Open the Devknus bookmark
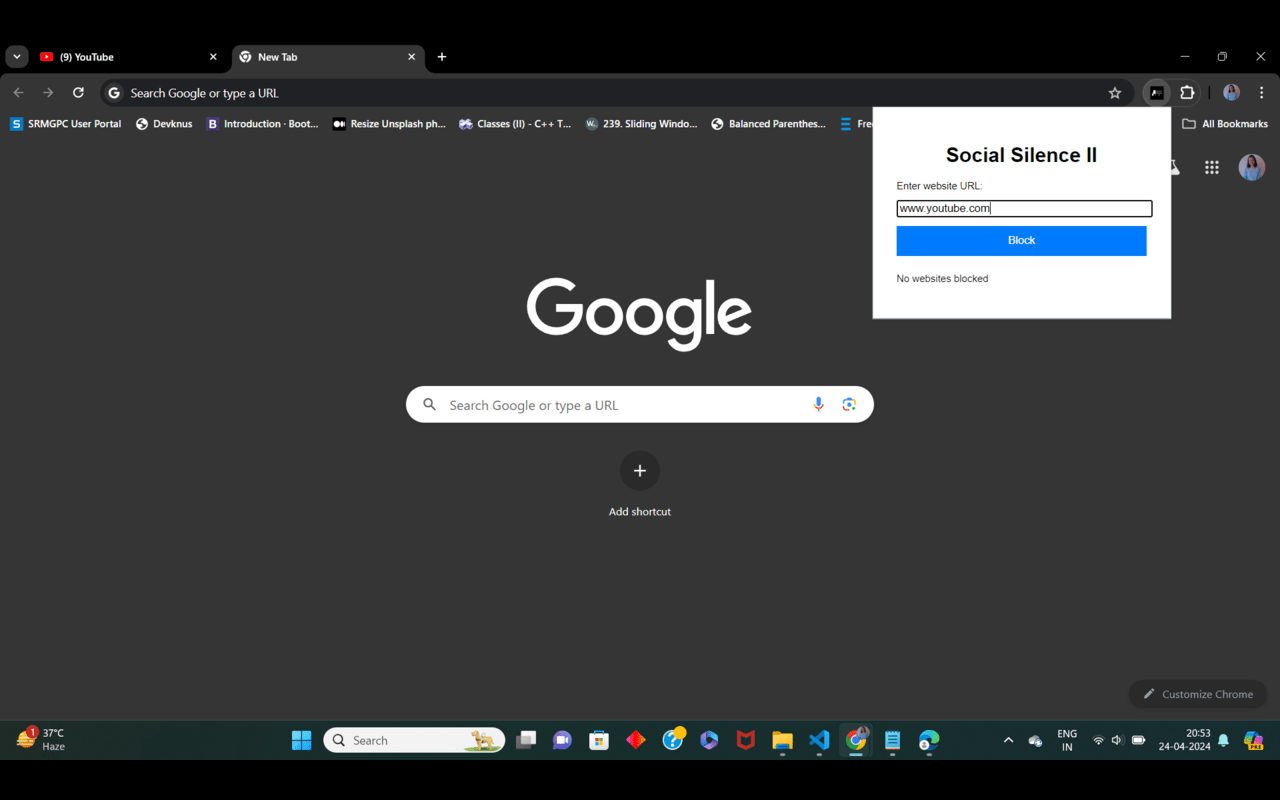Viewport: 1280px width, 800px height. coord(164,124)
